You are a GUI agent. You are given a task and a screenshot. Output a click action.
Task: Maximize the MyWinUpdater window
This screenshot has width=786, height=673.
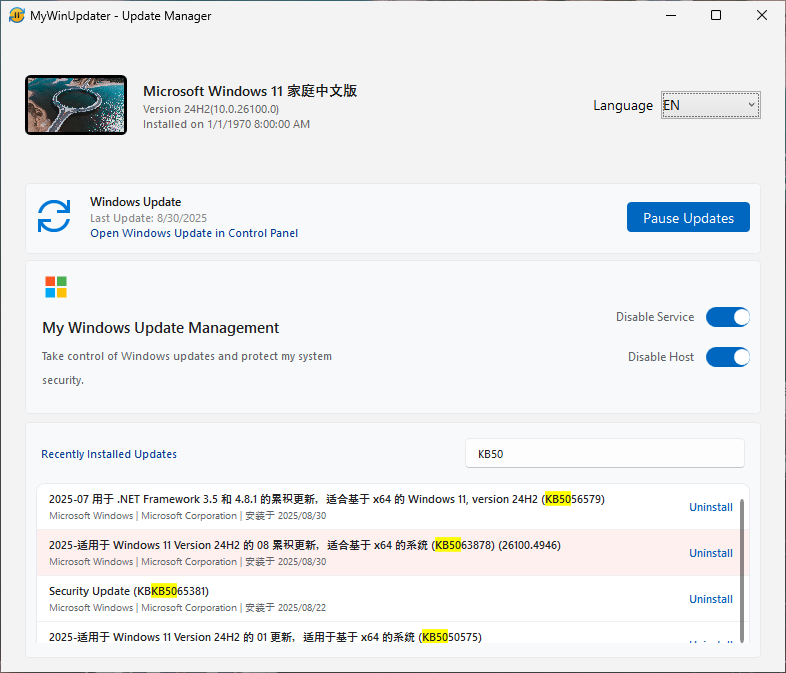716,16
